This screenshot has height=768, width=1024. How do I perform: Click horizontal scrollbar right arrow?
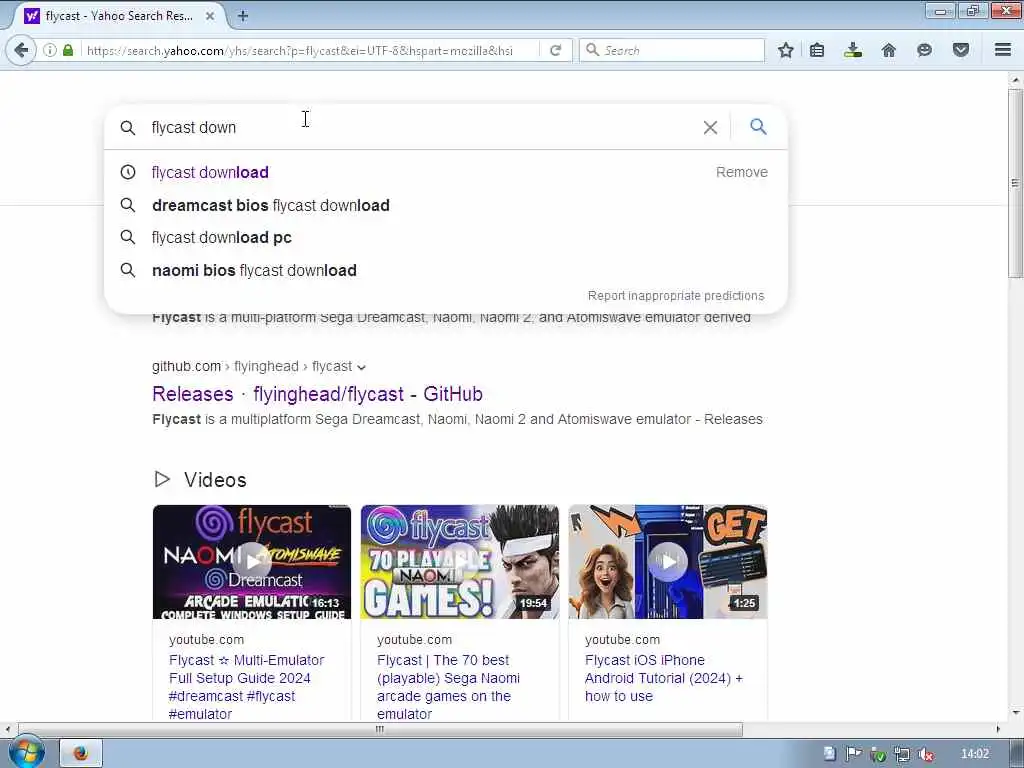coord(998,729)
